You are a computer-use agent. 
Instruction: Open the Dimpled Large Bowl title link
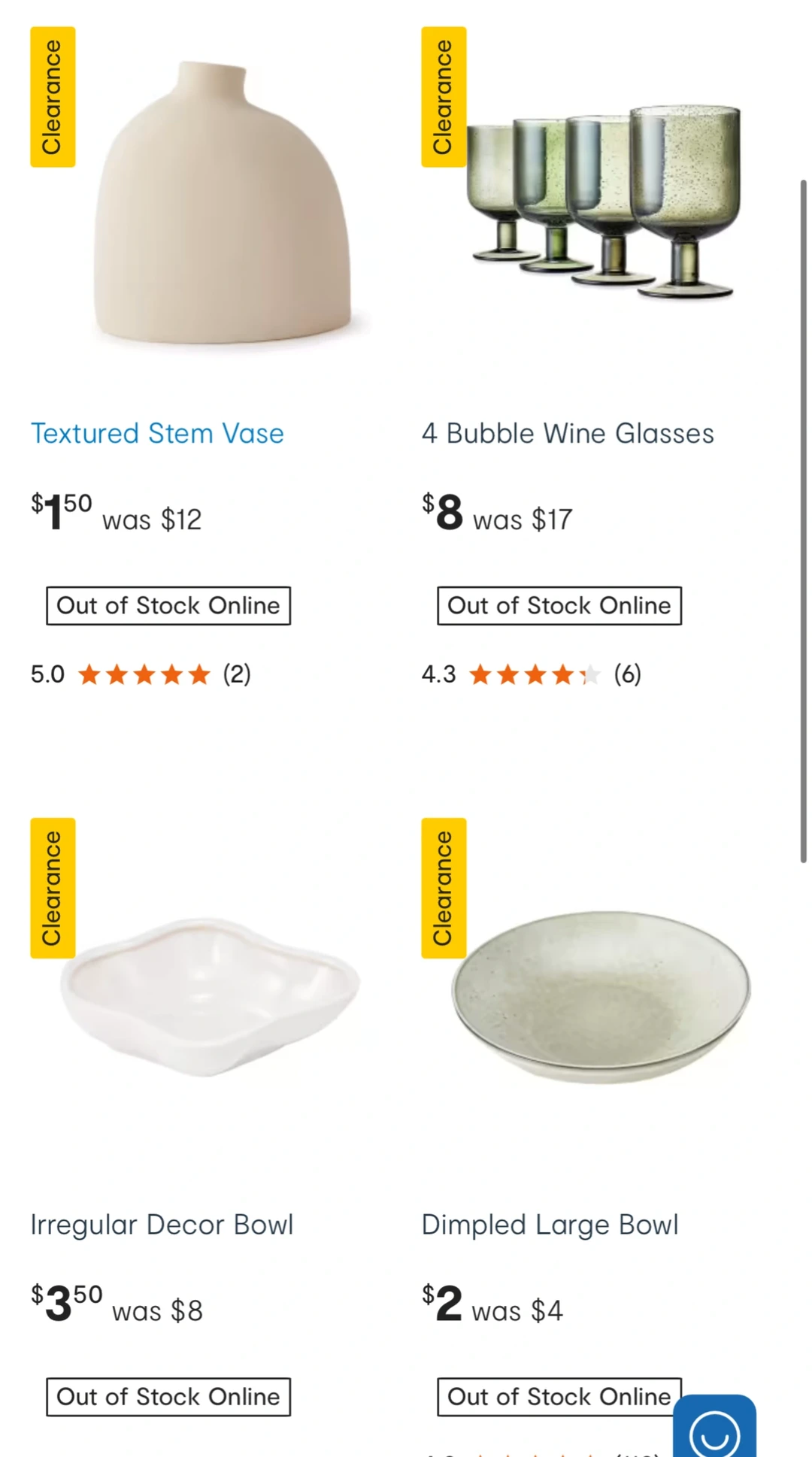click(x=550, y=1225)
